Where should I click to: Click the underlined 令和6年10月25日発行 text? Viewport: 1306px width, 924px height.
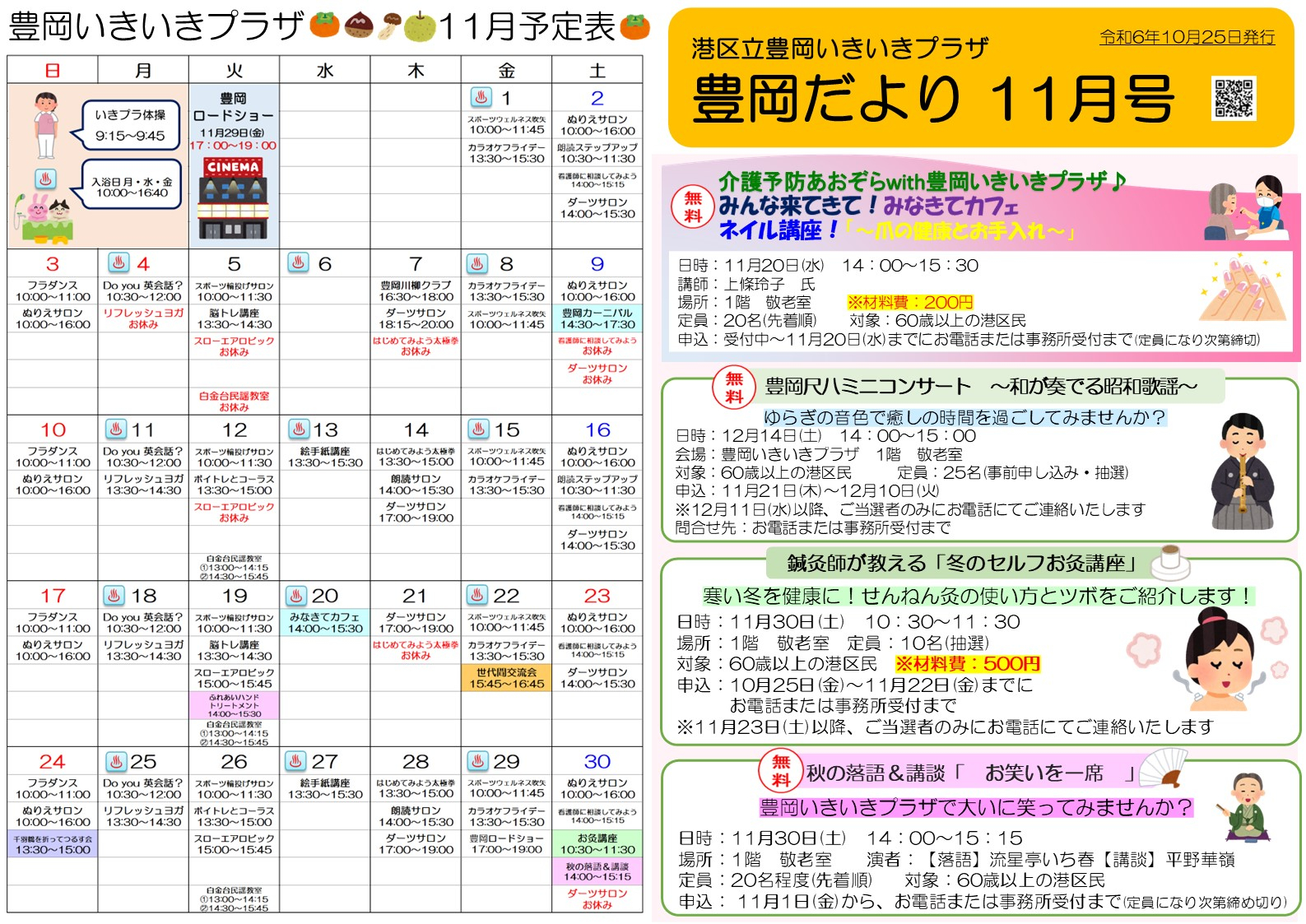1187,37
